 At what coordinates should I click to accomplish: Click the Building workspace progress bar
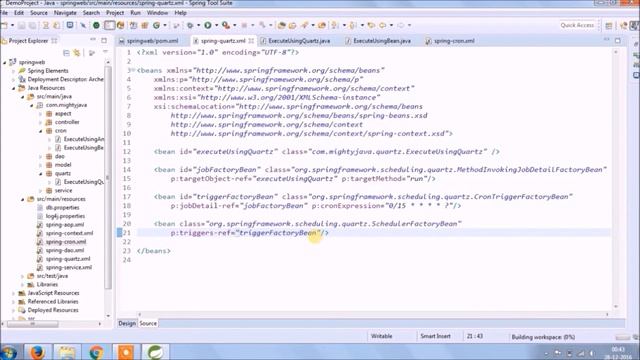tap(622, 337)
